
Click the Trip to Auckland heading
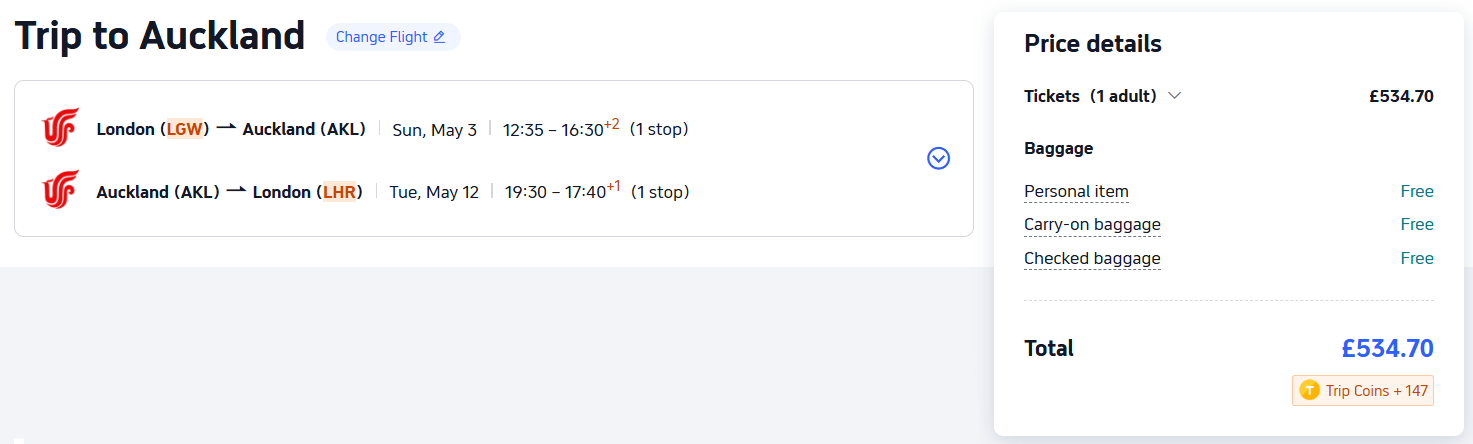click(x=160, y=37)
